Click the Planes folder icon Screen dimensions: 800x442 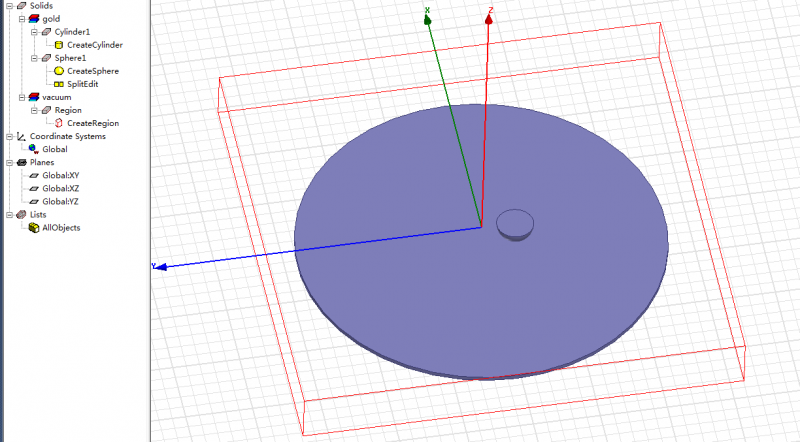pos(21,162)
